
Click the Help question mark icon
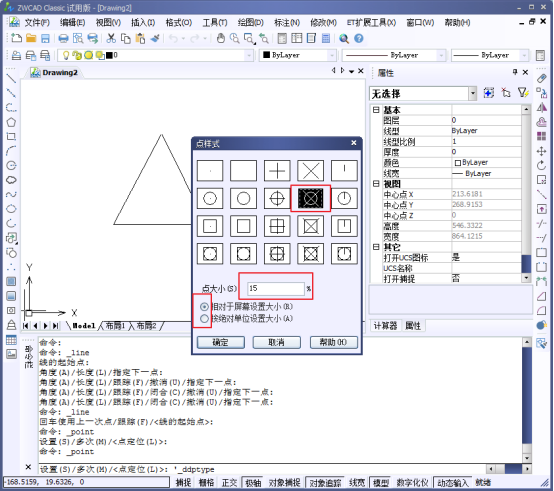tap(359, 38)
